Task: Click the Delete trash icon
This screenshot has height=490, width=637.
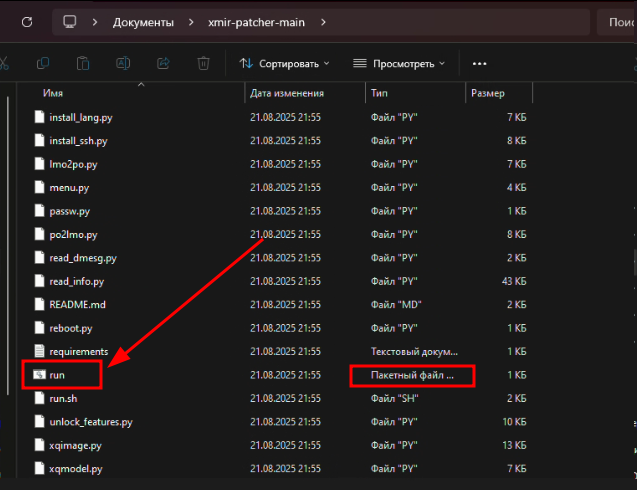Action: pos(203,63)
